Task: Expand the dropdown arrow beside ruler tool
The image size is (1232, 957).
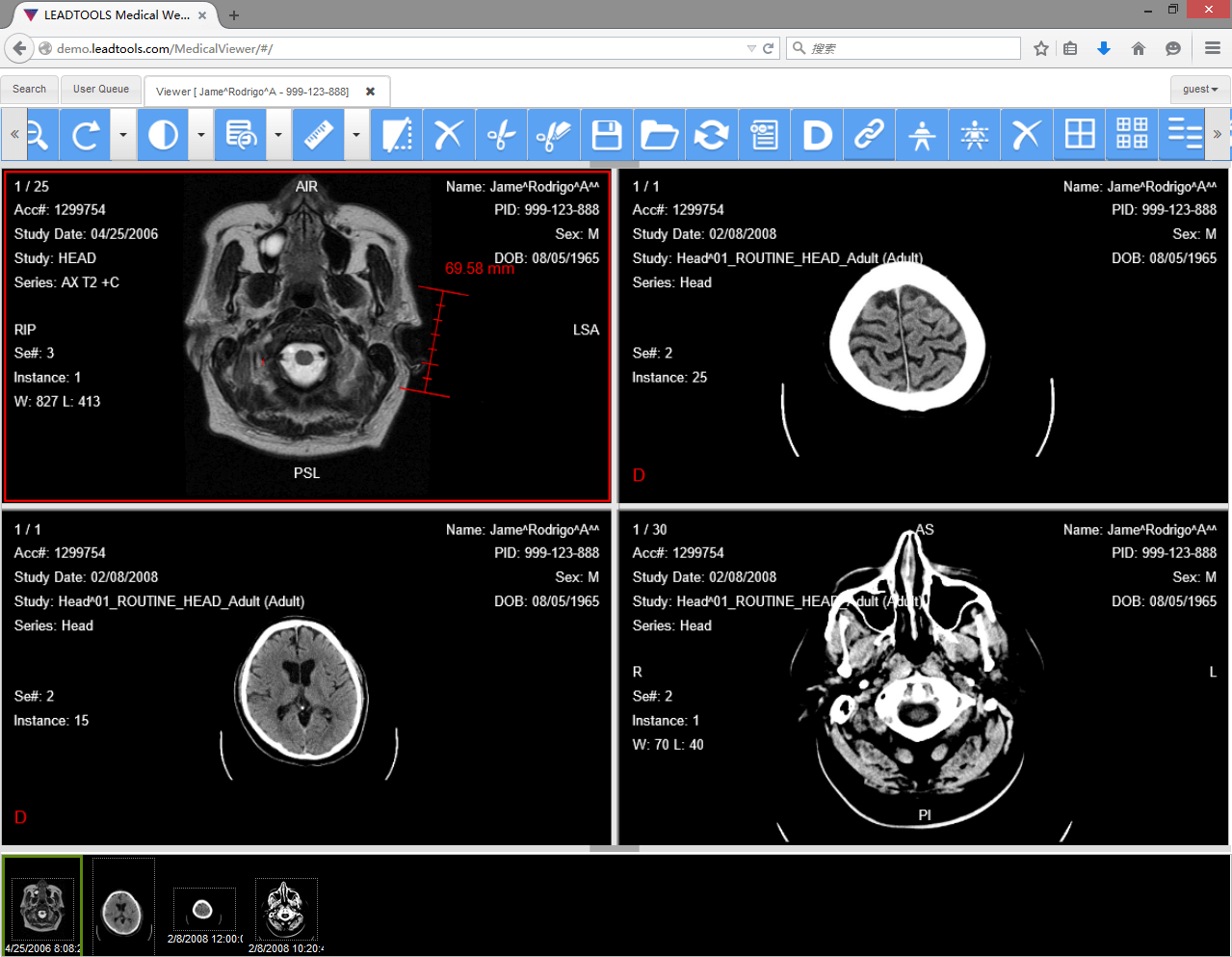Action: pos(356,135)
